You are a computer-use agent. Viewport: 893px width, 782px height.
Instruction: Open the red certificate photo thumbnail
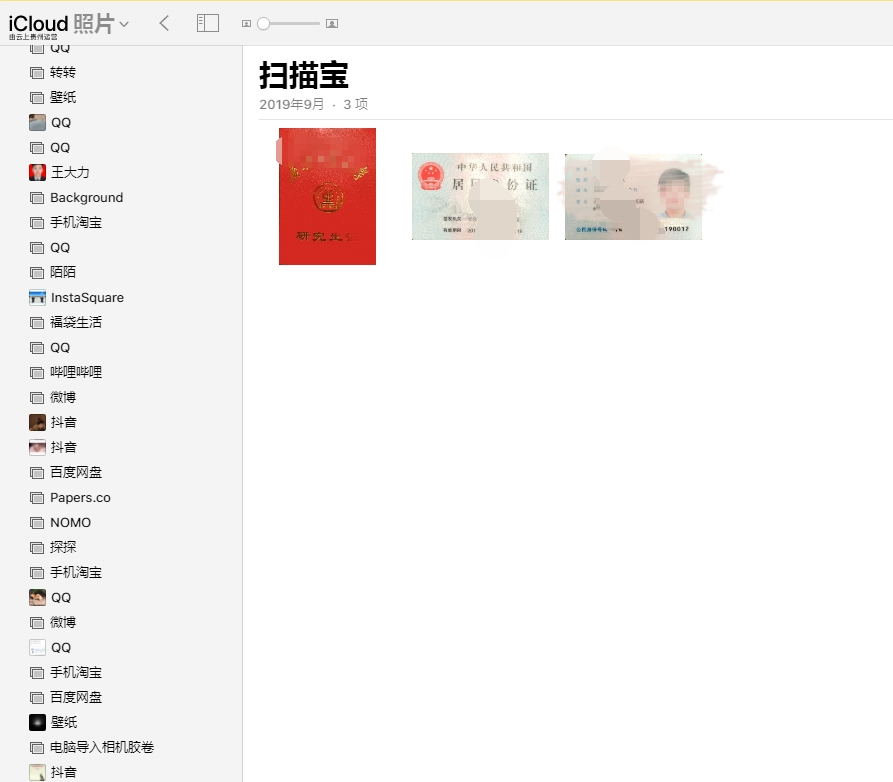coord(327,196)
